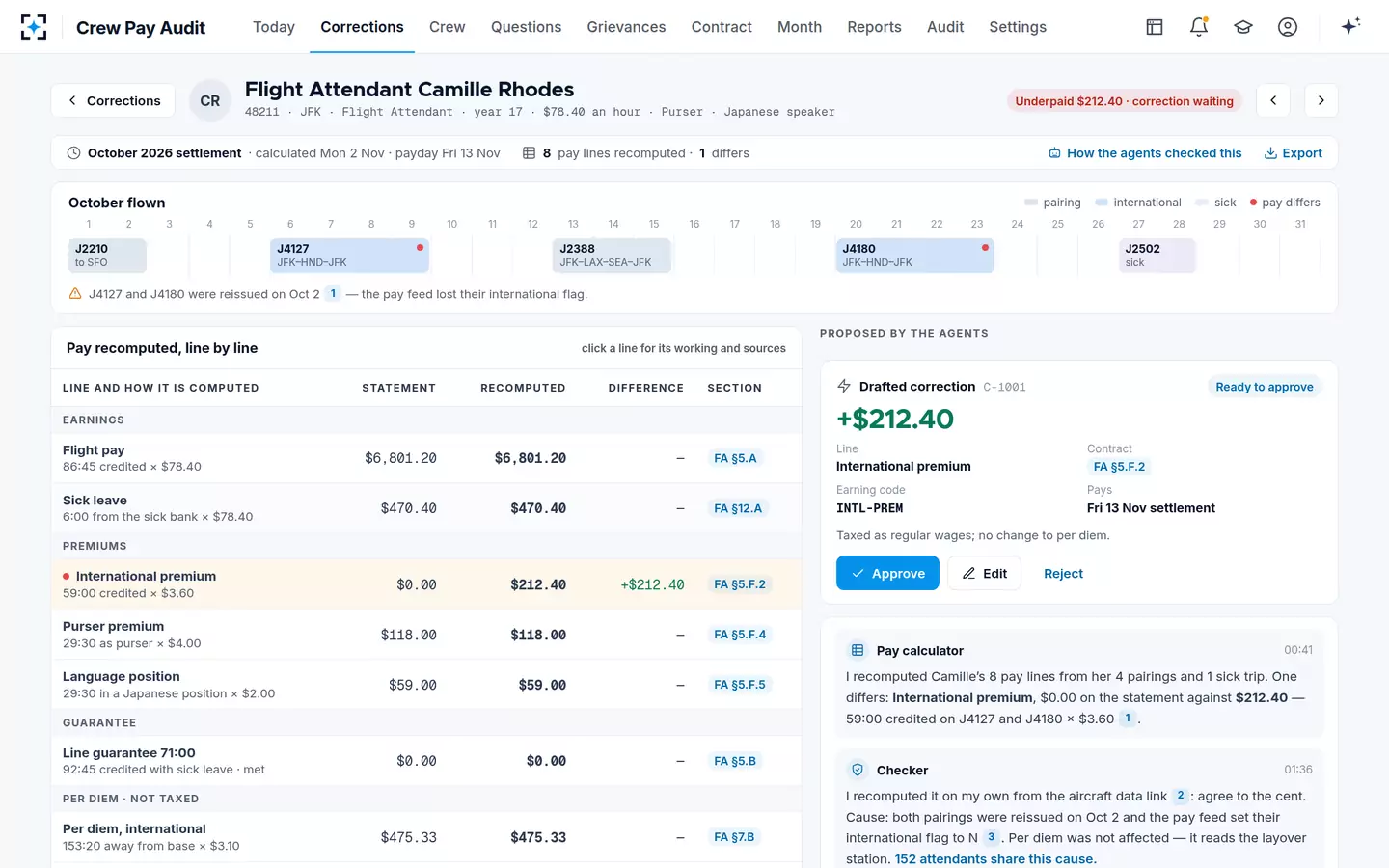This screenshot has height=868, width=1389.
Task: Click the warning triangle on the reissue note
Action: (75, 294)
